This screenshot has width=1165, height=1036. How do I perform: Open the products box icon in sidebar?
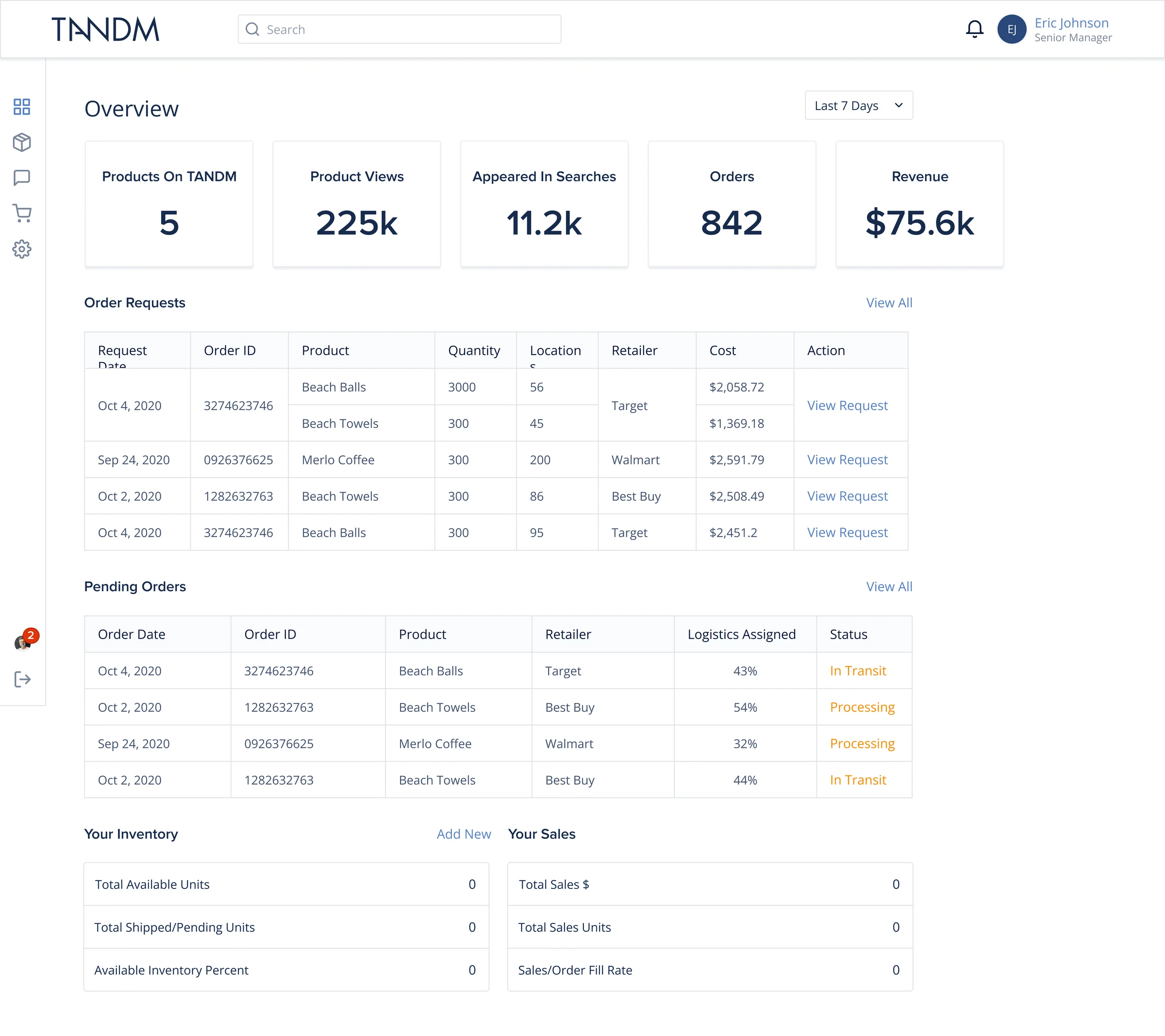pyautogui.click(x=22, y=142)
